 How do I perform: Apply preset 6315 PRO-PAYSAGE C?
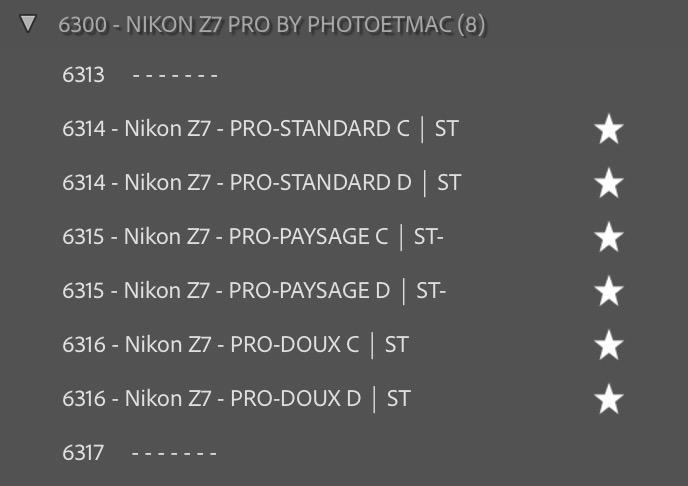tap(252, 237)
